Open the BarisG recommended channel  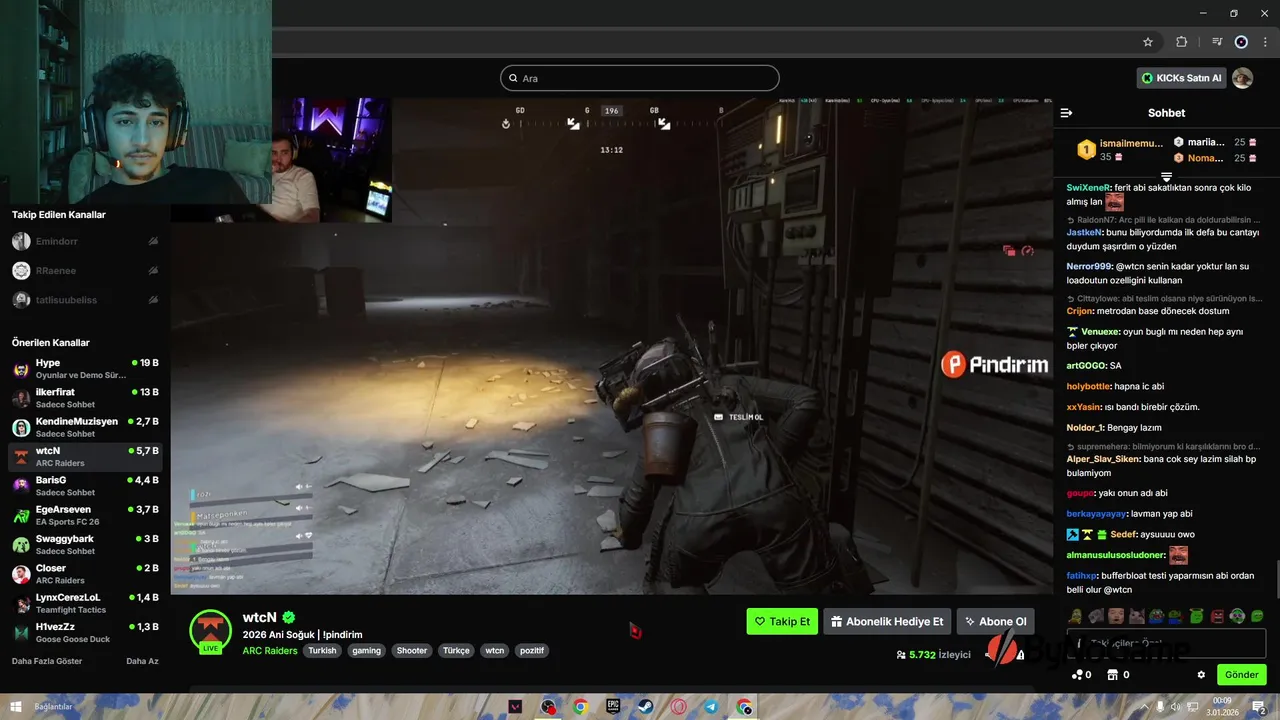85,486
